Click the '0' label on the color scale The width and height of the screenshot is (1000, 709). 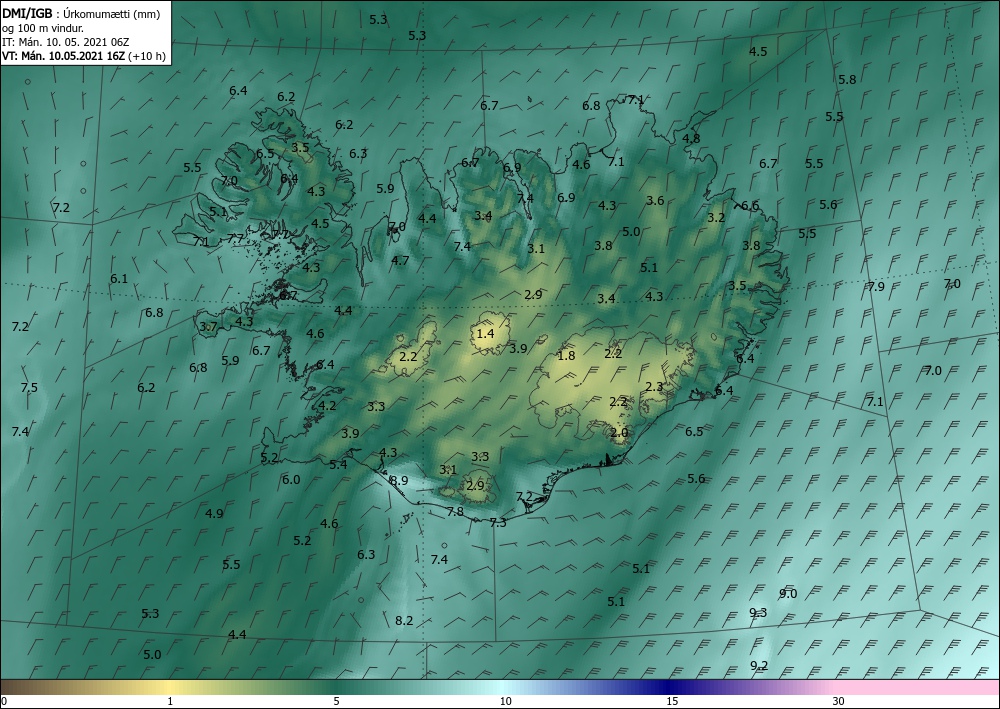[x=4, y=702]
